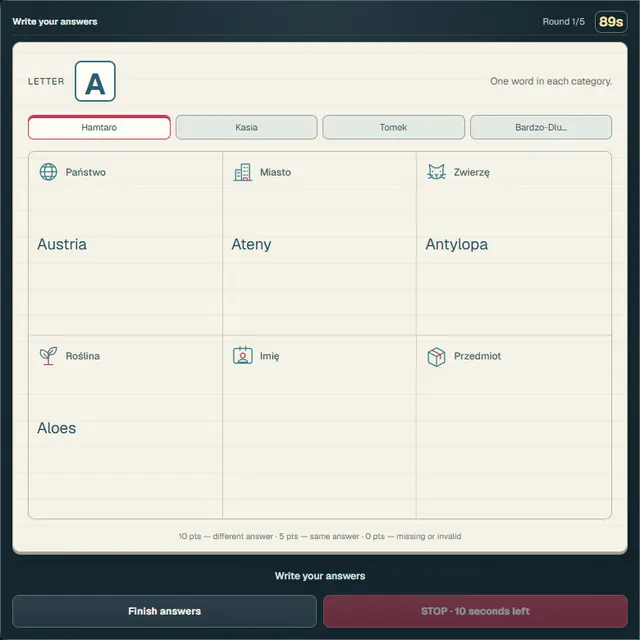Click the cat icon beside Zwierzę

pos(436,172)
